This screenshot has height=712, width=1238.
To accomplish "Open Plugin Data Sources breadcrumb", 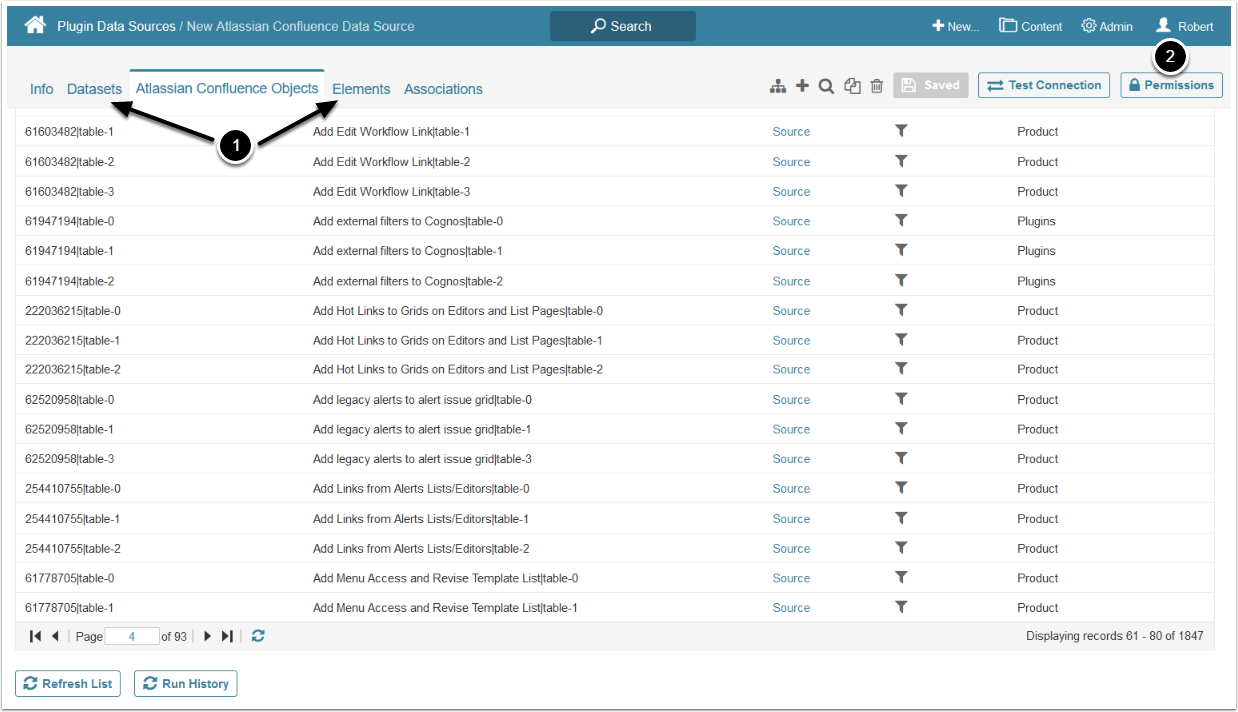I will click(116, 26).
